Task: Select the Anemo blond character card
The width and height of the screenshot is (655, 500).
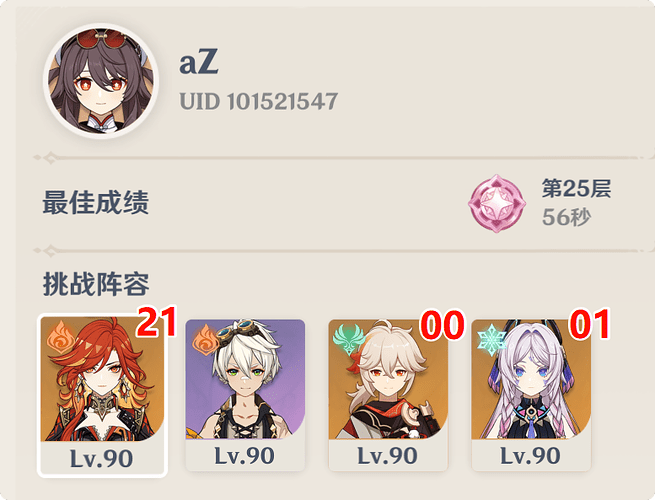Action: [x=388, y=395]
